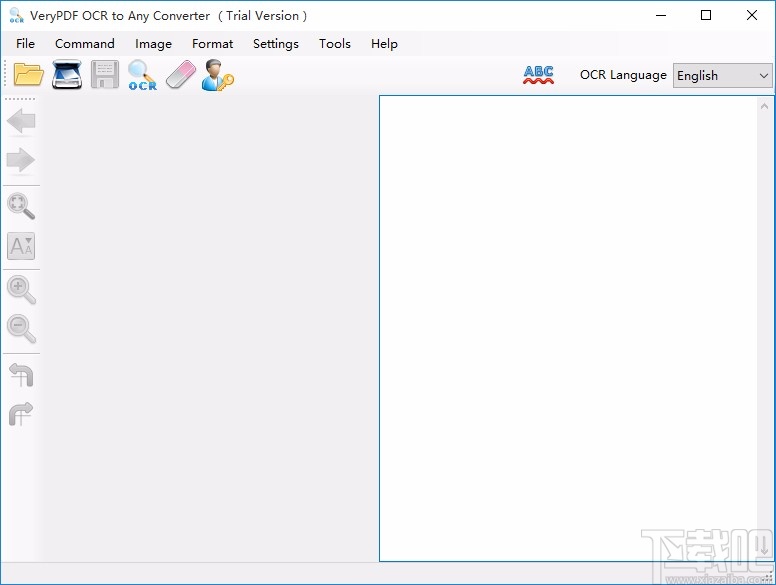Viewport: 776px width, 585px height.
Task: Open the Command menu
Action: coord(85,44)
